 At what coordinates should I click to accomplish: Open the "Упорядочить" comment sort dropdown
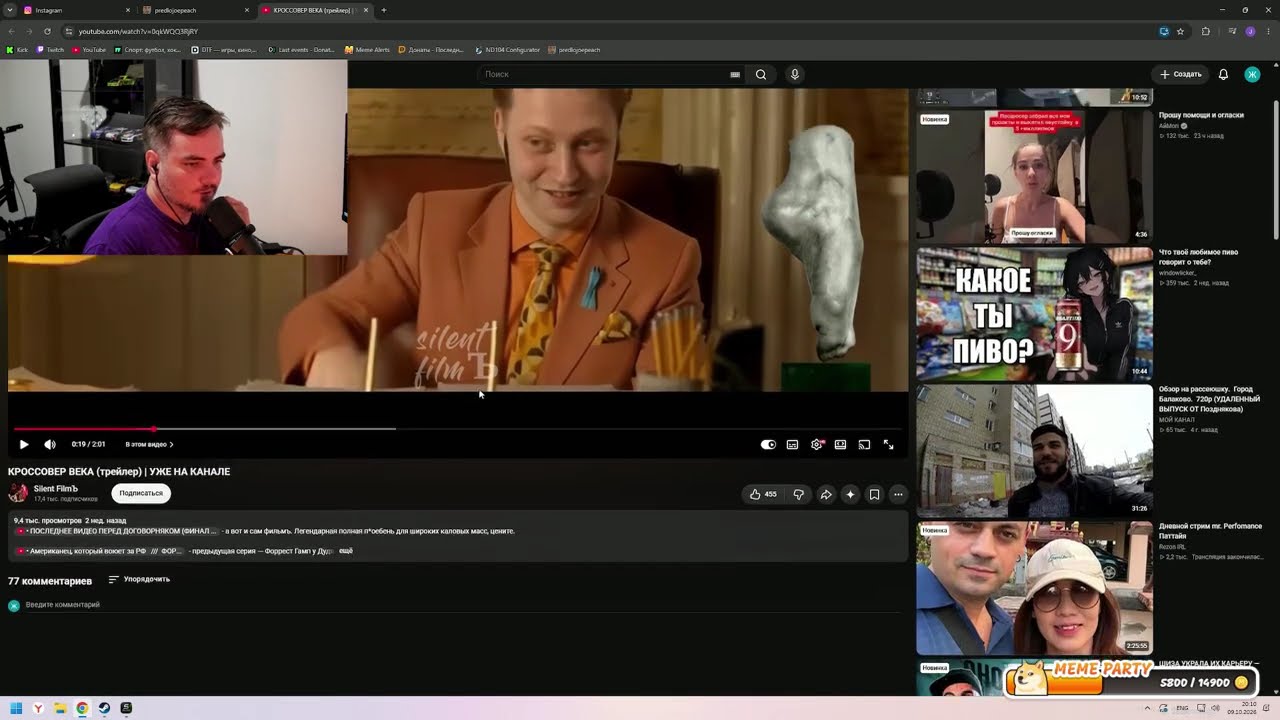point(139,579)
